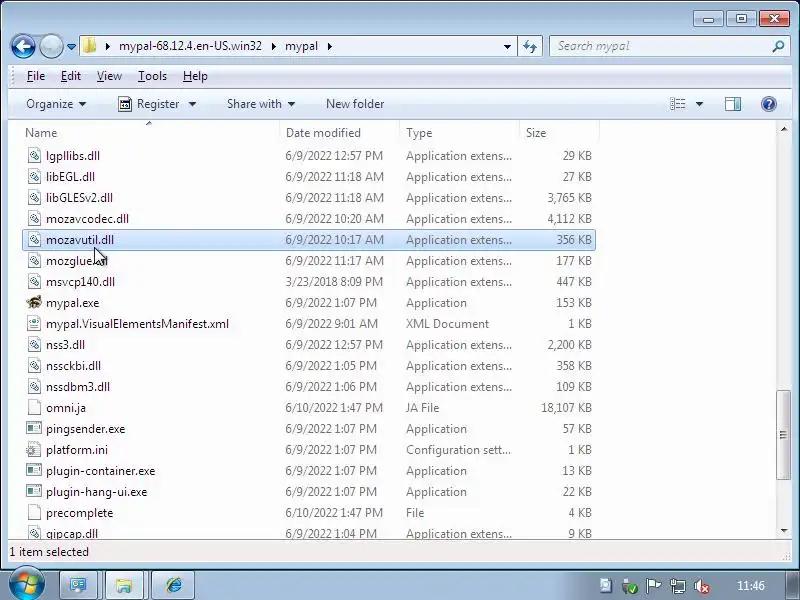The height and width of the screenshot is (600, 800).
Task: Select the libEGL.dll file icon
Action: 34,177
